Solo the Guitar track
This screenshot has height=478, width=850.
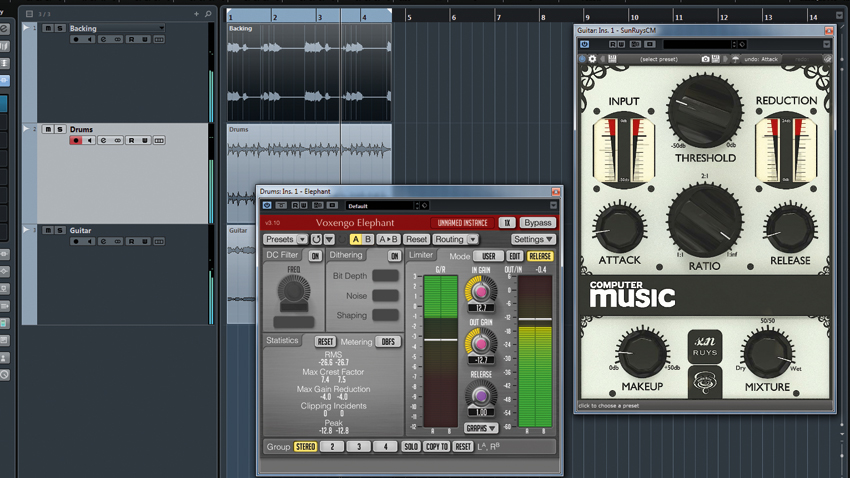60,230
